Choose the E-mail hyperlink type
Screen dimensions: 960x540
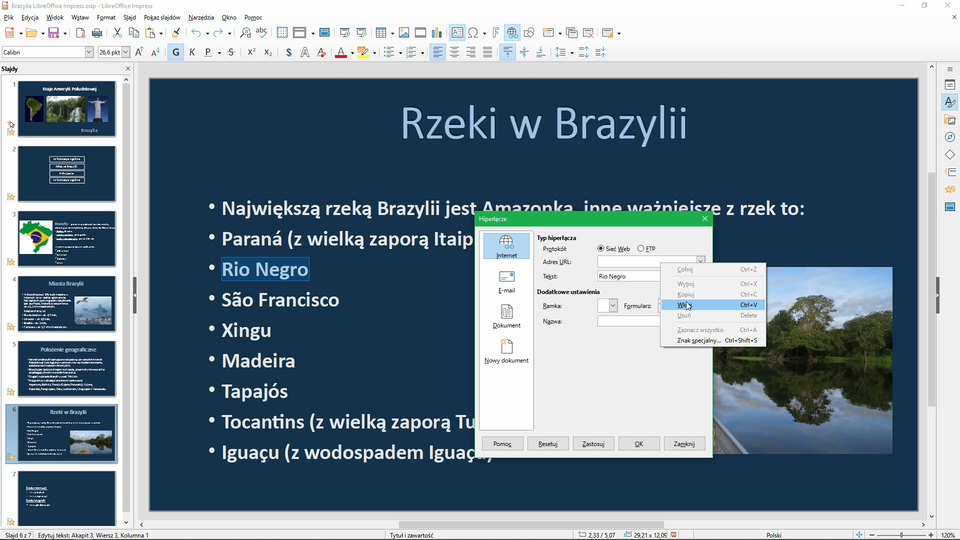(506, 281)
